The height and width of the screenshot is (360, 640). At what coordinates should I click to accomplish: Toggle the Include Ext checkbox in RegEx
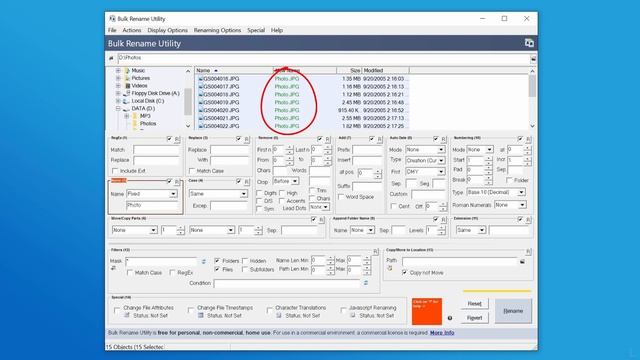coord(115,171)
